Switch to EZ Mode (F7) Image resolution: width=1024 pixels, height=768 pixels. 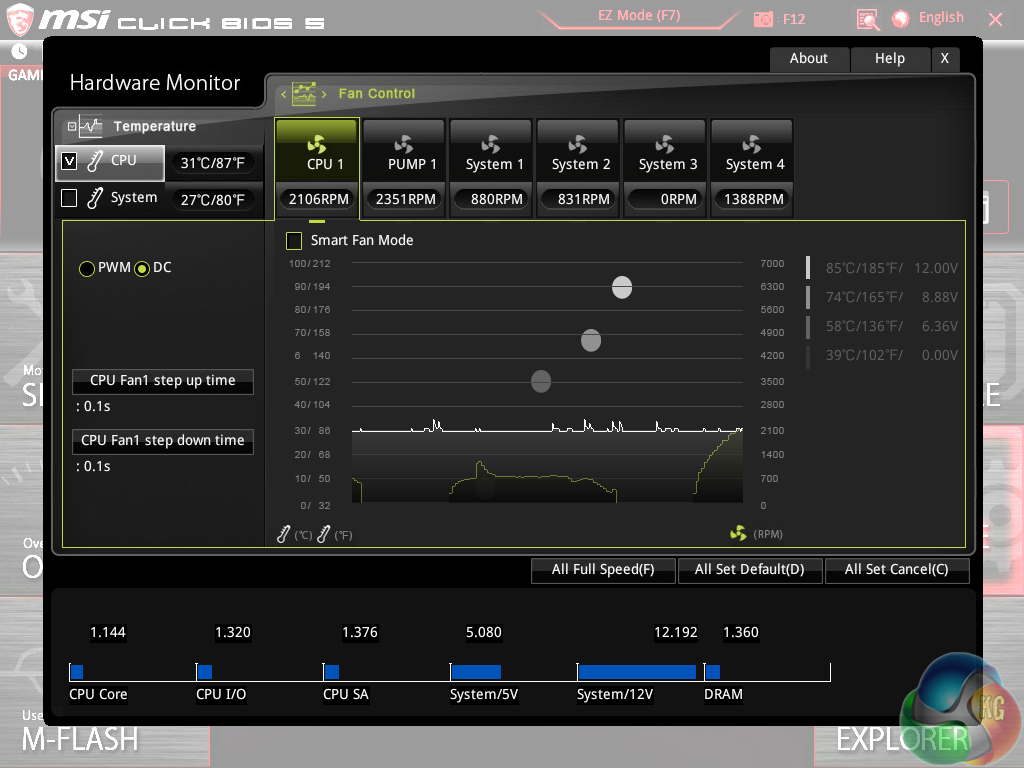[639, 16]
